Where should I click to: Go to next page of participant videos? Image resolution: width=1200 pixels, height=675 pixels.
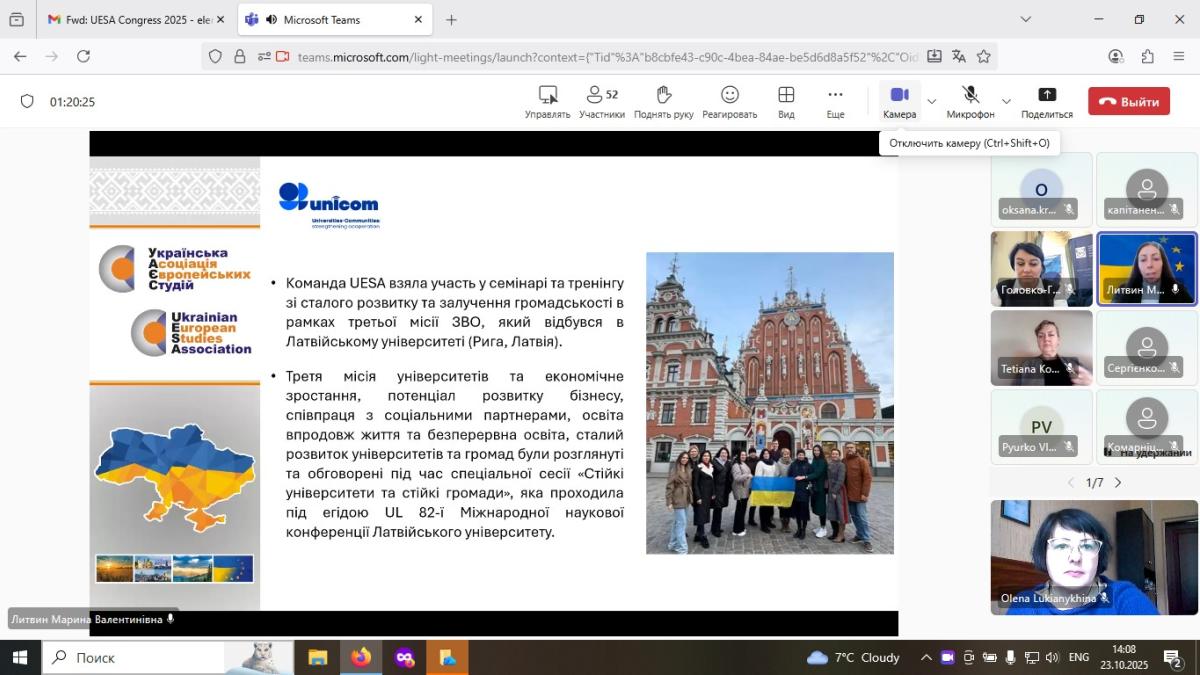pyautogui.click(x=1118, y=483)
